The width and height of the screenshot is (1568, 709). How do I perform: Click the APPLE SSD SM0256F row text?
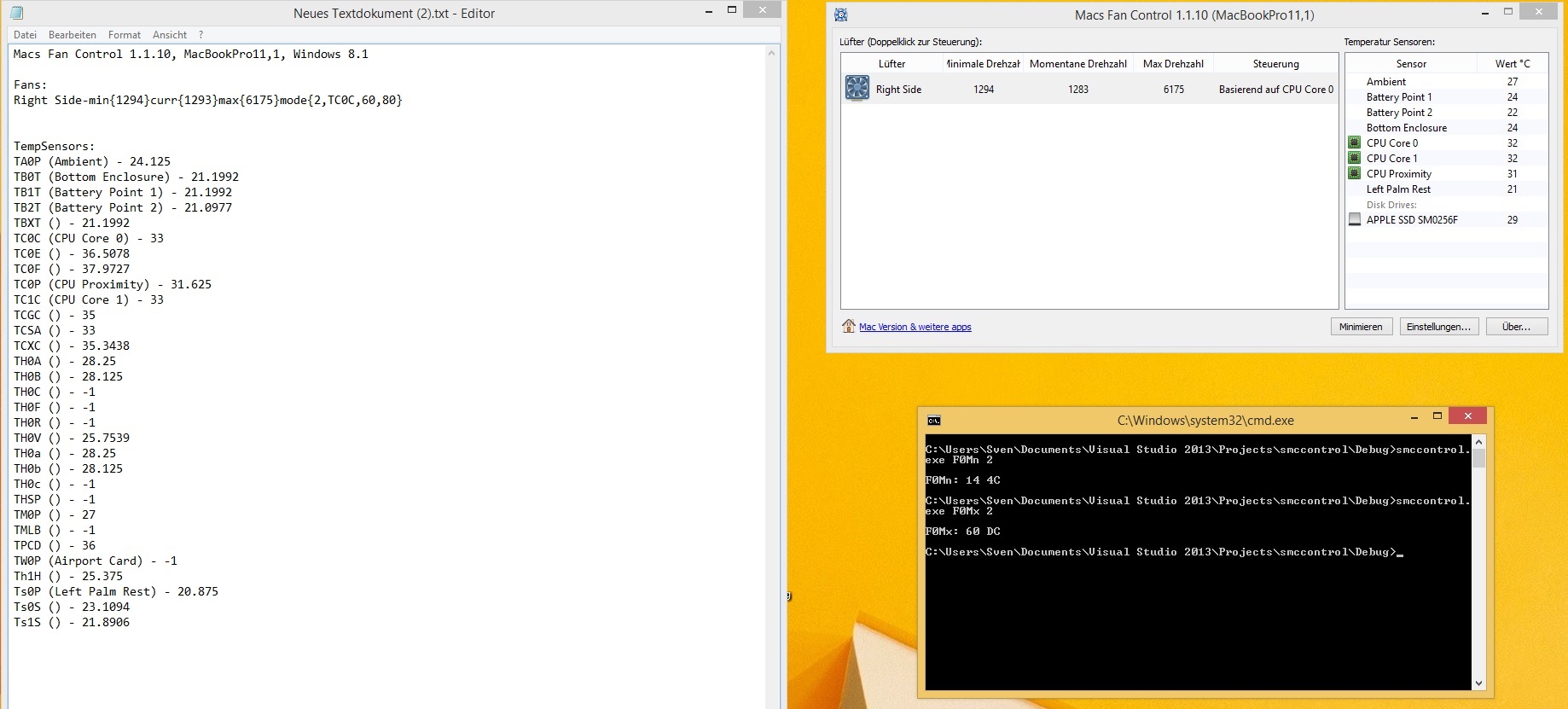click(1412, 220)
